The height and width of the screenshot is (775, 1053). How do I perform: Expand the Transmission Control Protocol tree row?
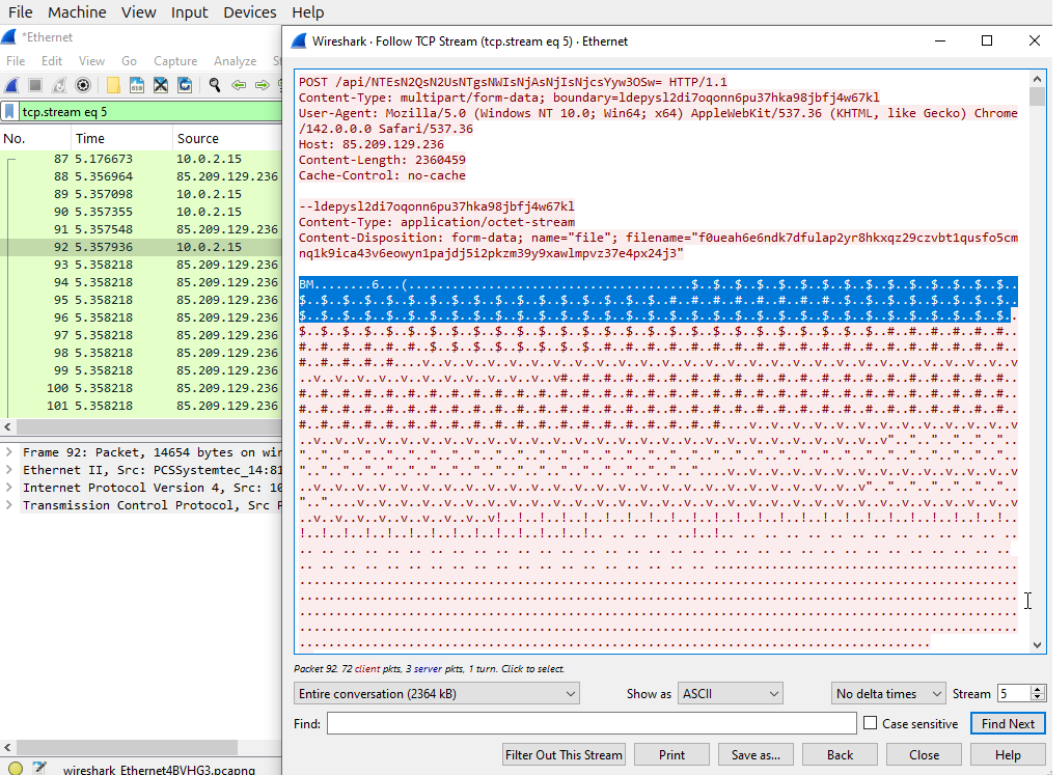tap(9, 506)
